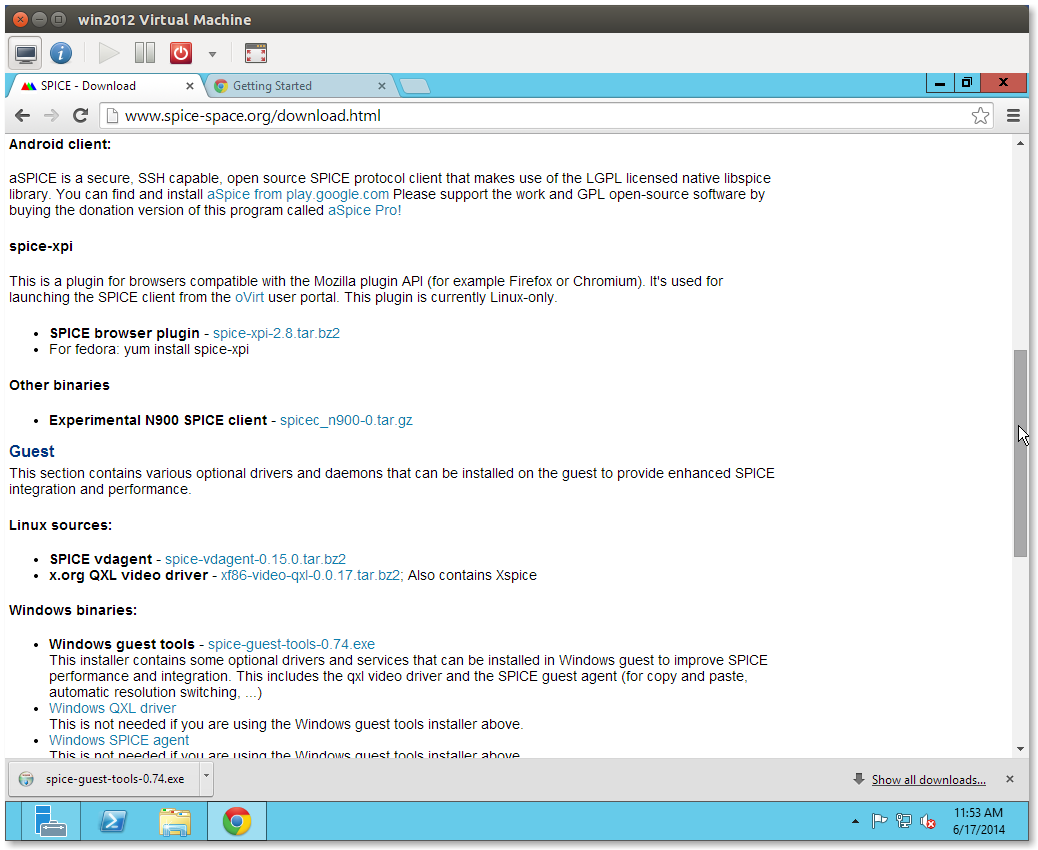Open Windows QXL driver link

(113, 708)
